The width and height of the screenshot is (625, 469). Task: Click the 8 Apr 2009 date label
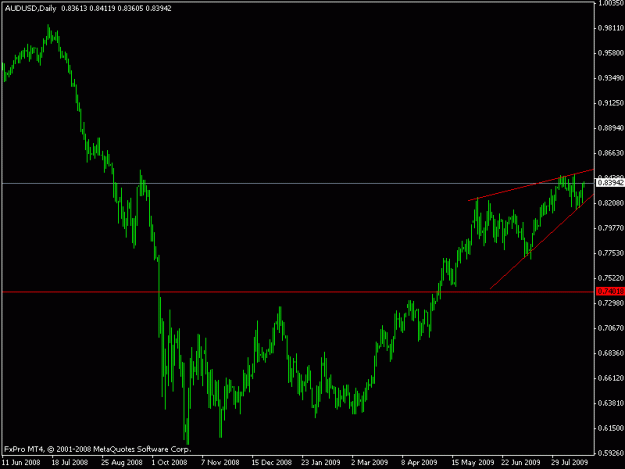click(419, 462)
